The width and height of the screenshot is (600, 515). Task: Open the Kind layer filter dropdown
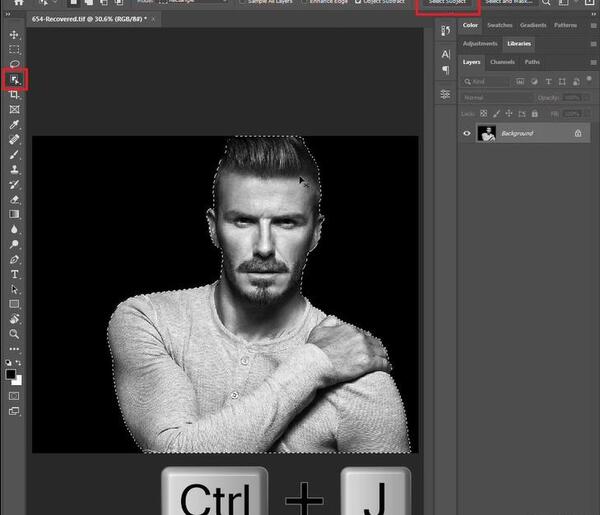tap(486, 81)
